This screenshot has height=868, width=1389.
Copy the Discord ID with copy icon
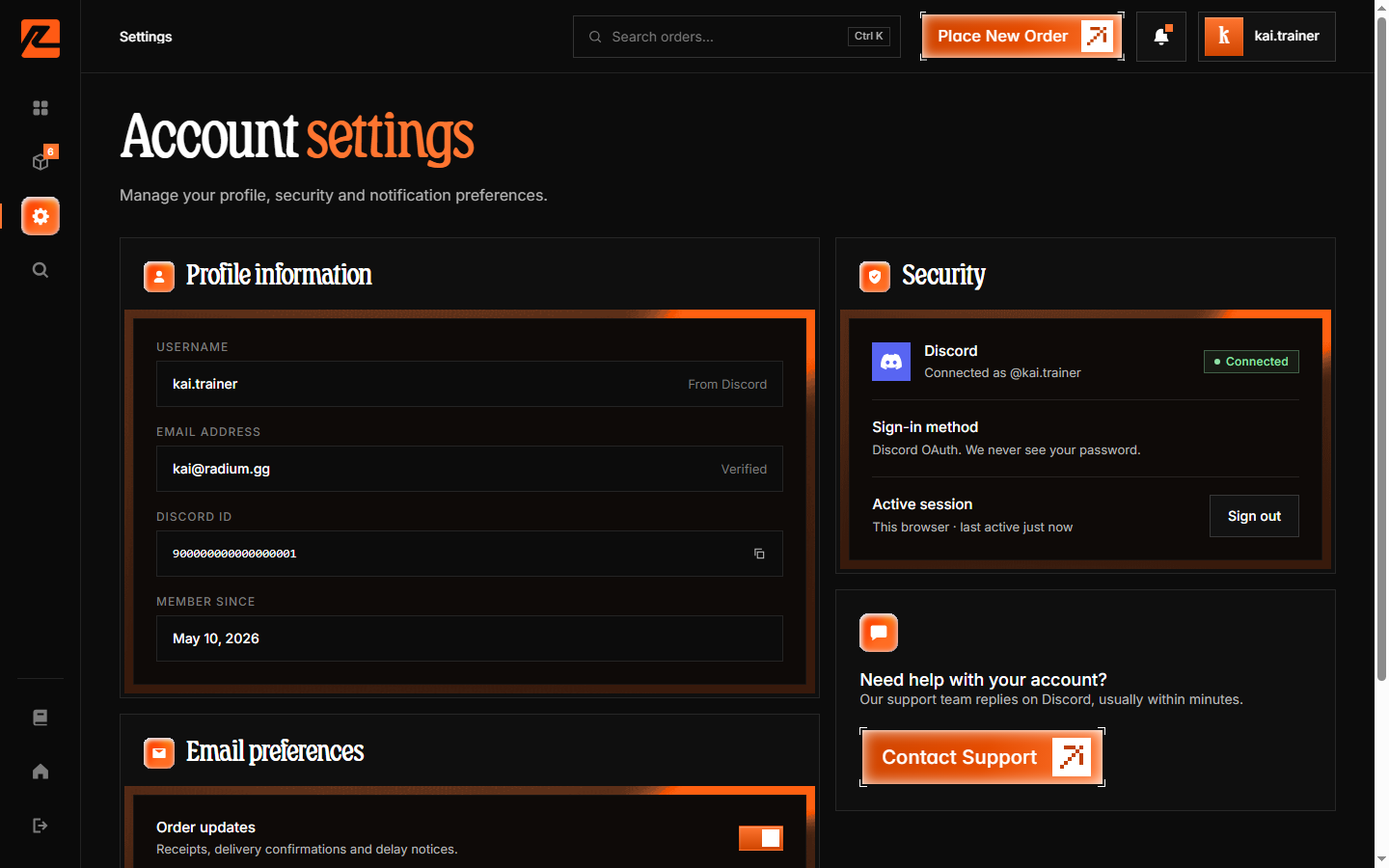[x=759, y=554]
